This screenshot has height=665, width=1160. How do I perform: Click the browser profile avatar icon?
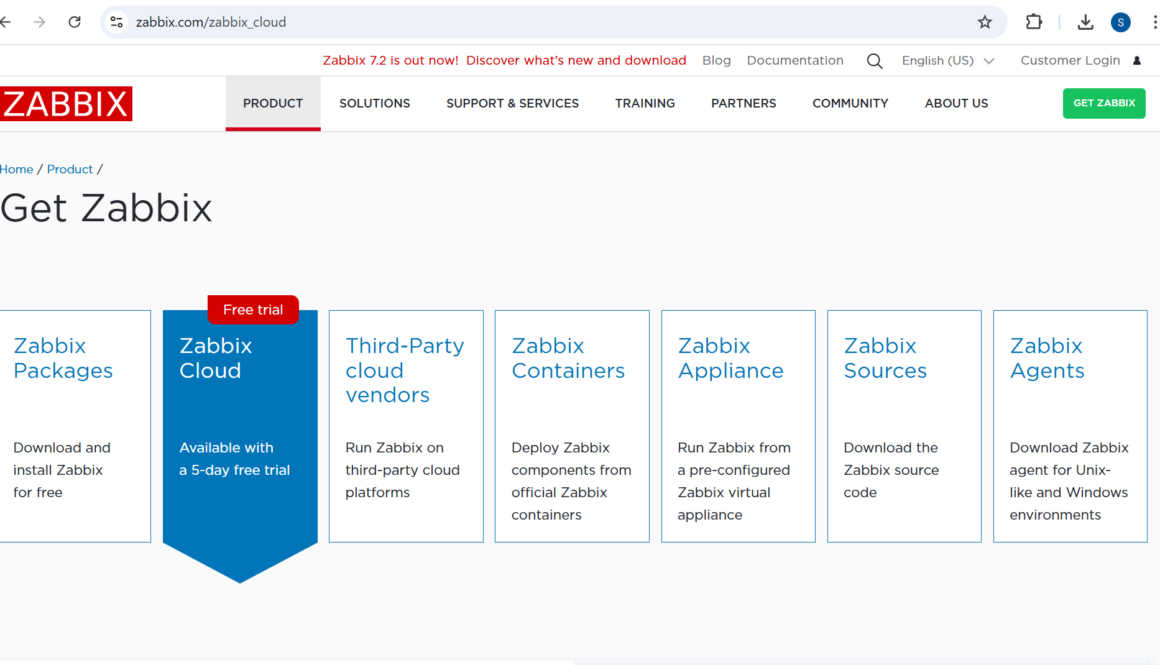pos(1120,21)
